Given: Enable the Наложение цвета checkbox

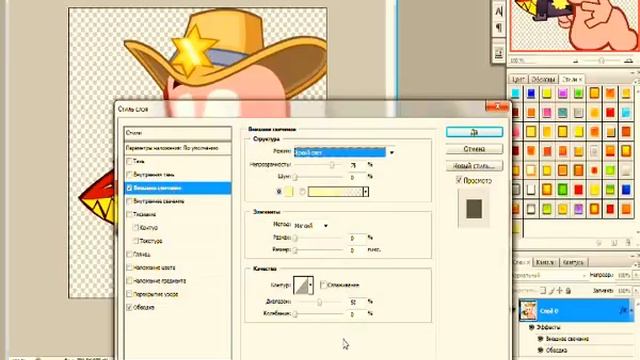Looking at the screenshot, I should click(129, 268).
